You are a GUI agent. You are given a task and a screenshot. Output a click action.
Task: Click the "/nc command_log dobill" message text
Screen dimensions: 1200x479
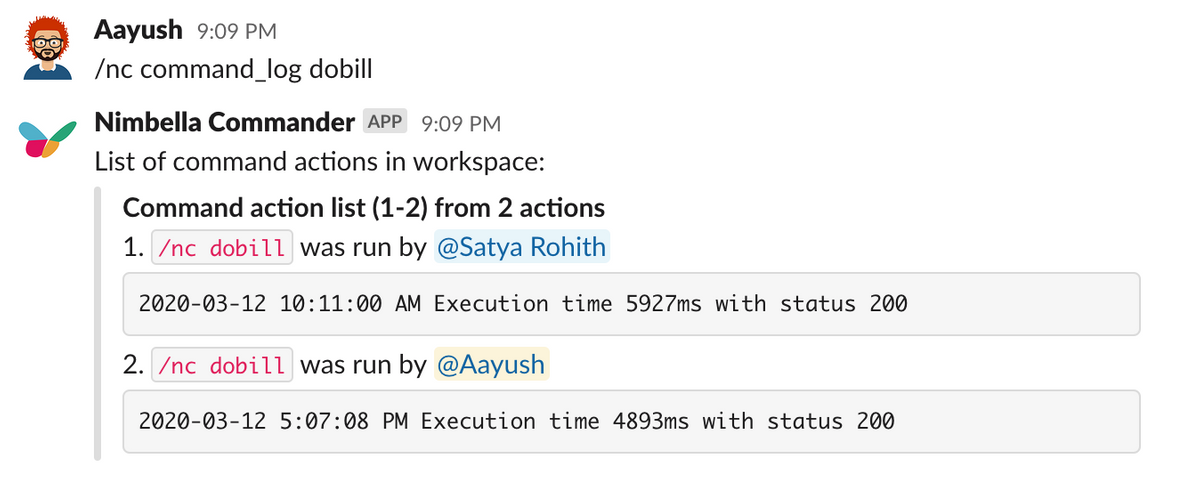pos(233,71)
